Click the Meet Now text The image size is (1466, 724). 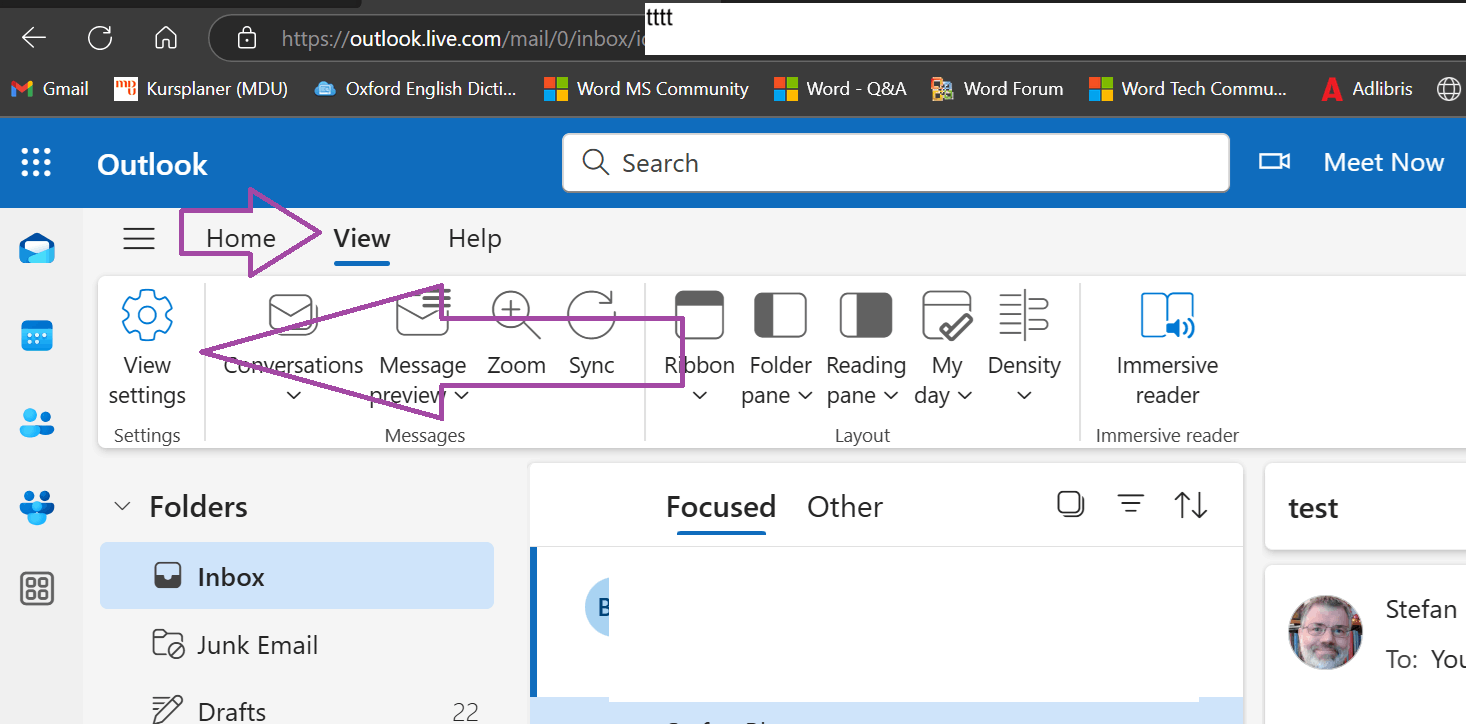point(1384,162)
